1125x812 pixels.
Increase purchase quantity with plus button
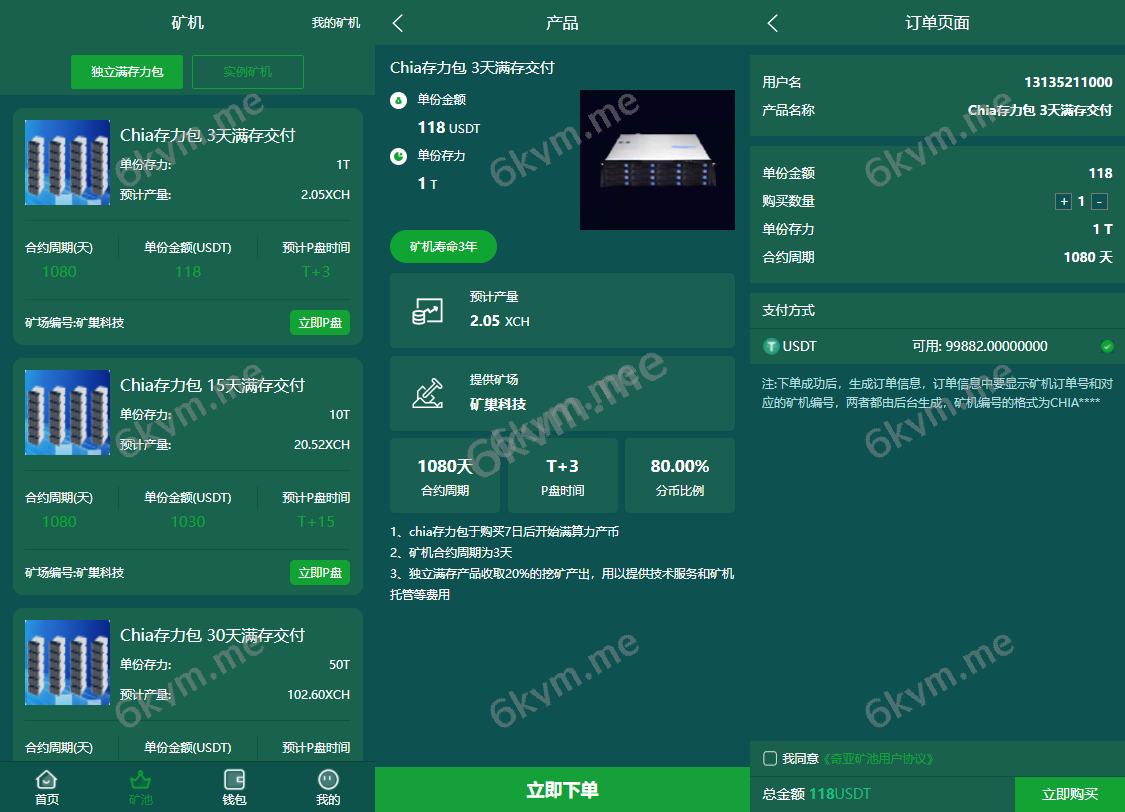tap(1063, 202)
